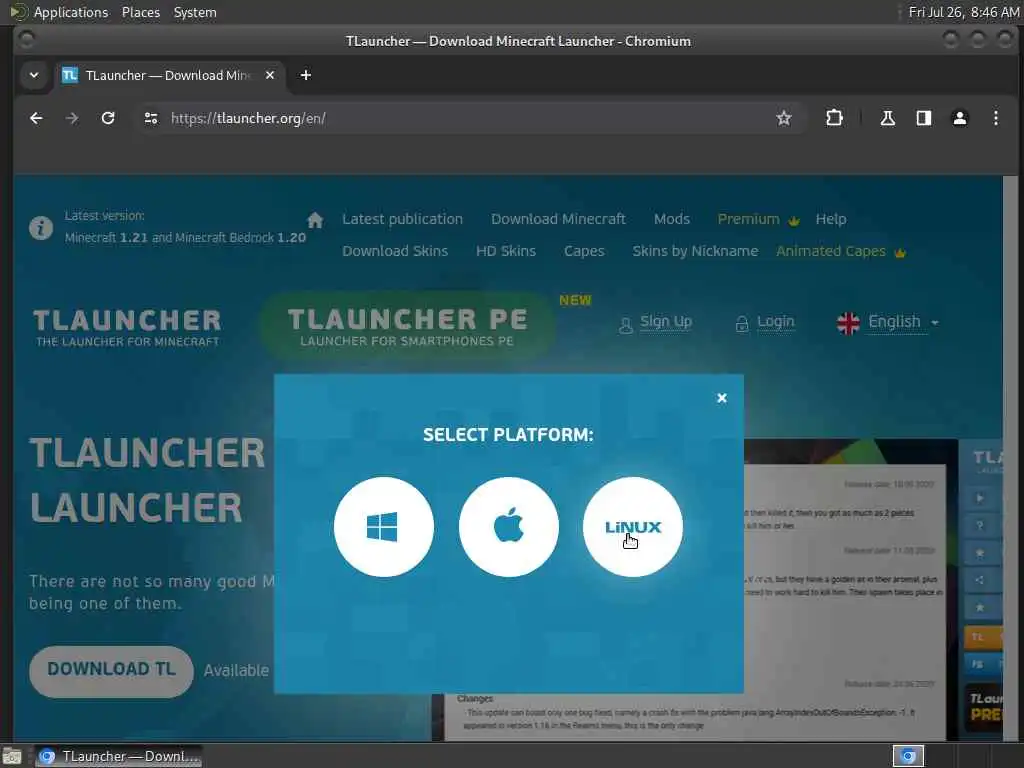Go to site home icon
The height and width of the screenshot is (768, 1024).
(315, 220)
